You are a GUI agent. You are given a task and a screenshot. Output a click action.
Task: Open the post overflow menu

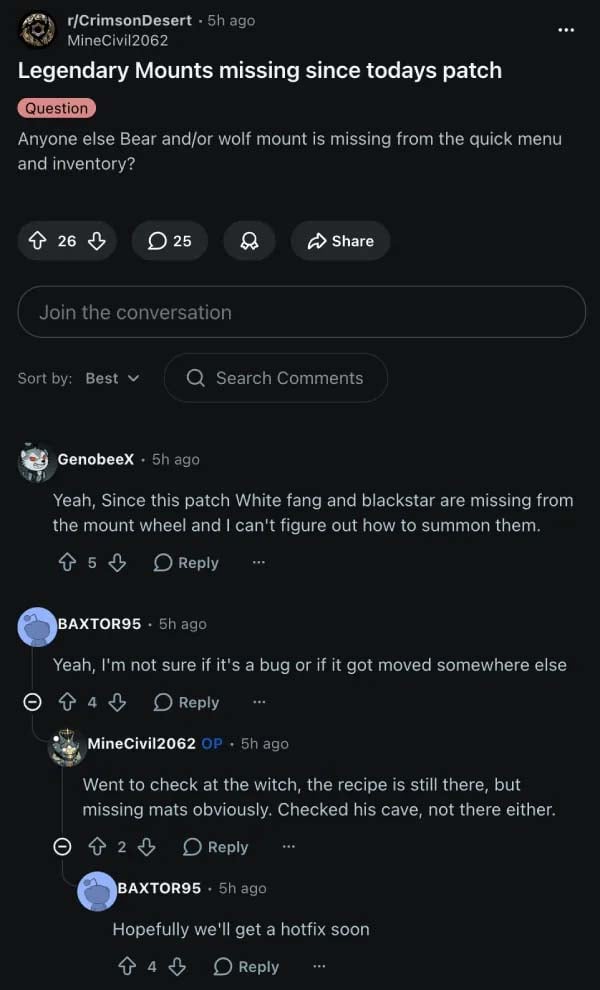(566, 30)
